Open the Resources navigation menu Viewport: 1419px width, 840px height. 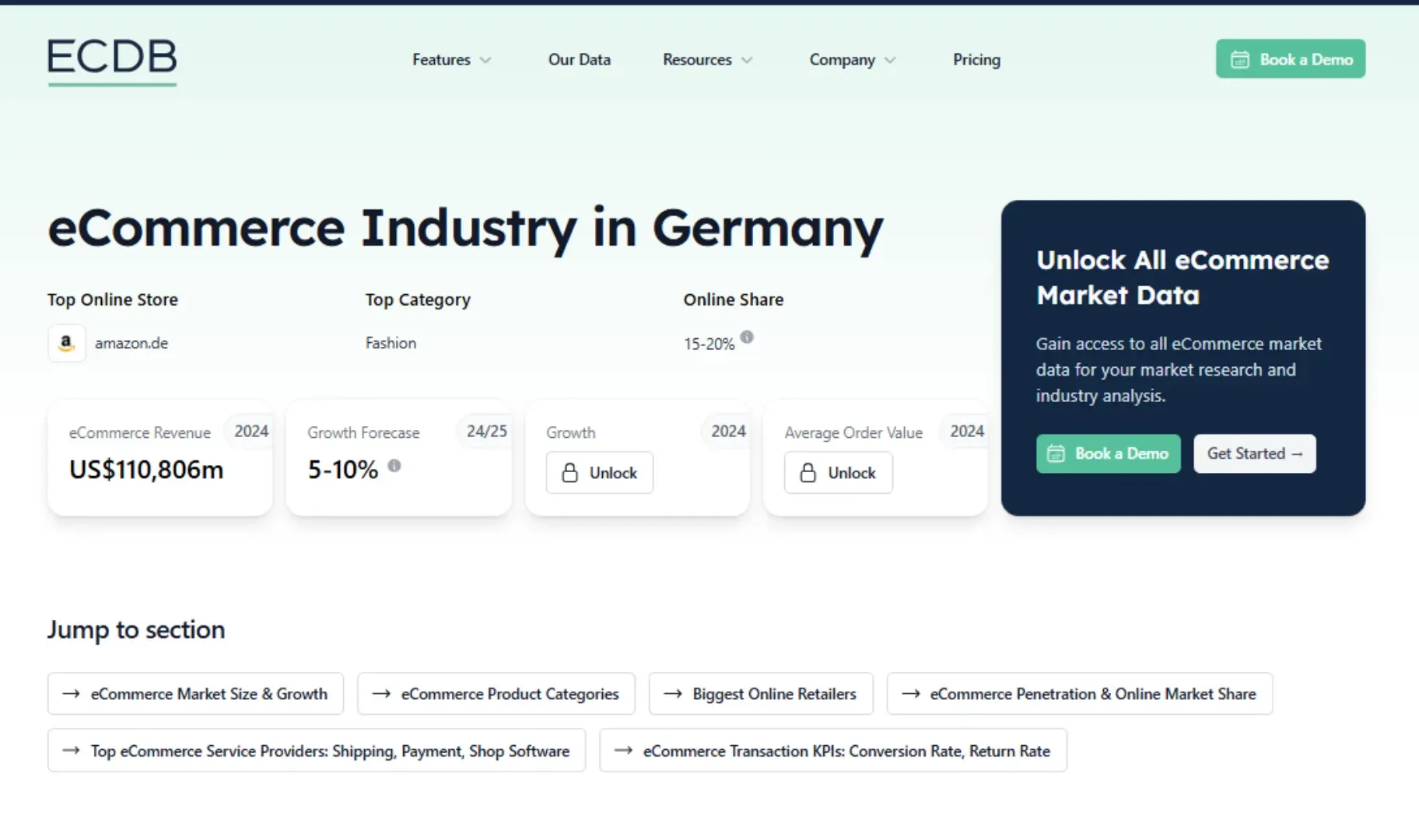point(707,60)
